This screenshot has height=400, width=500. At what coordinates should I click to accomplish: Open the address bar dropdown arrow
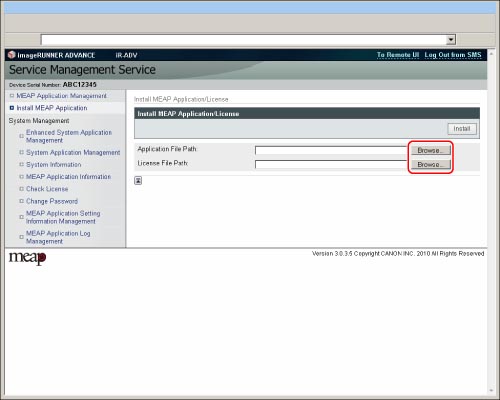coord(451,40)
